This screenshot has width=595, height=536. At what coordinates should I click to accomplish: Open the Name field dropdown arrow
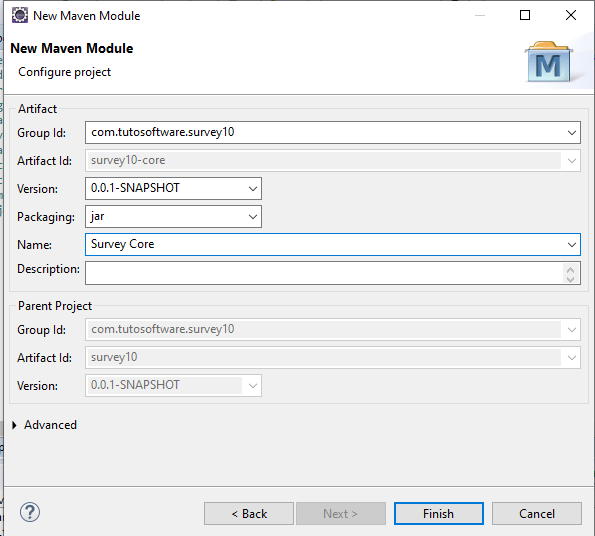[571, 245]
